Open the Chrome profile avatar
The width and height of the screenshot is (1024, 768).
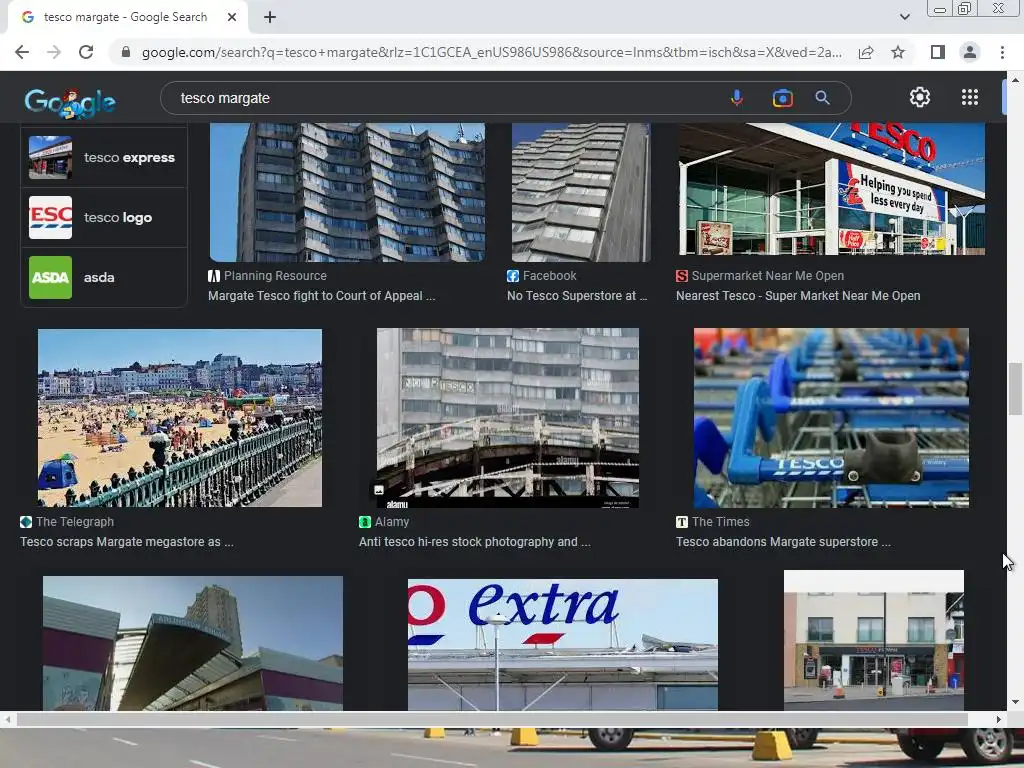(970, 52)
